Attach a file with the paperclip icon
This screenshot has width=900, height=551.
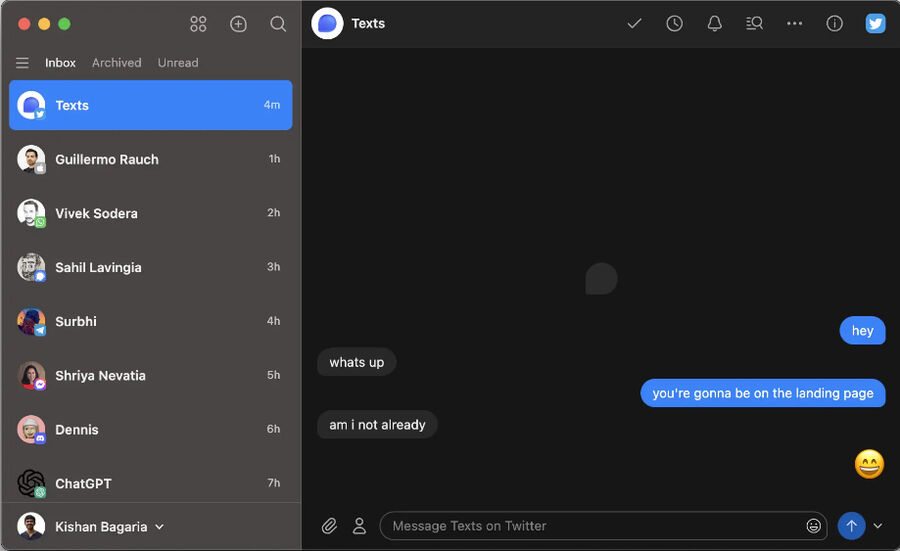click(x=329, y=526)
